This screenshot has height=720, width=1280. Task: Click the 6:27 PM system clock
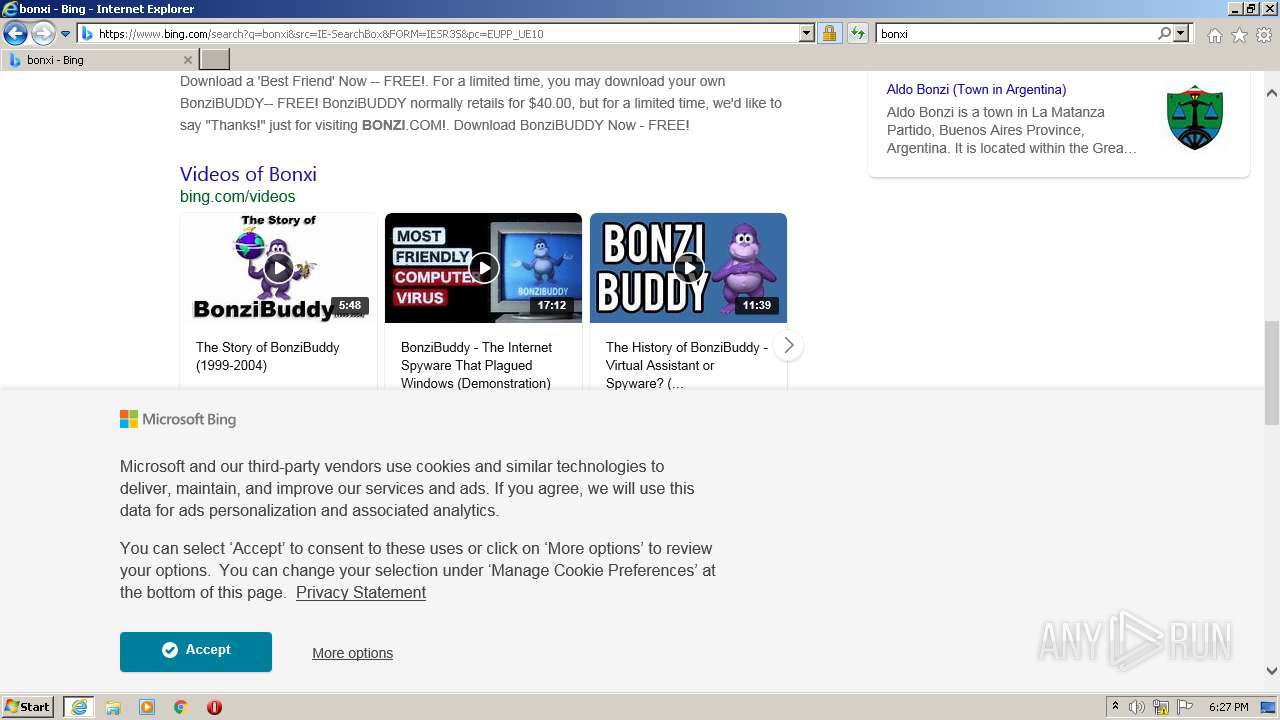pos(1228,707)
